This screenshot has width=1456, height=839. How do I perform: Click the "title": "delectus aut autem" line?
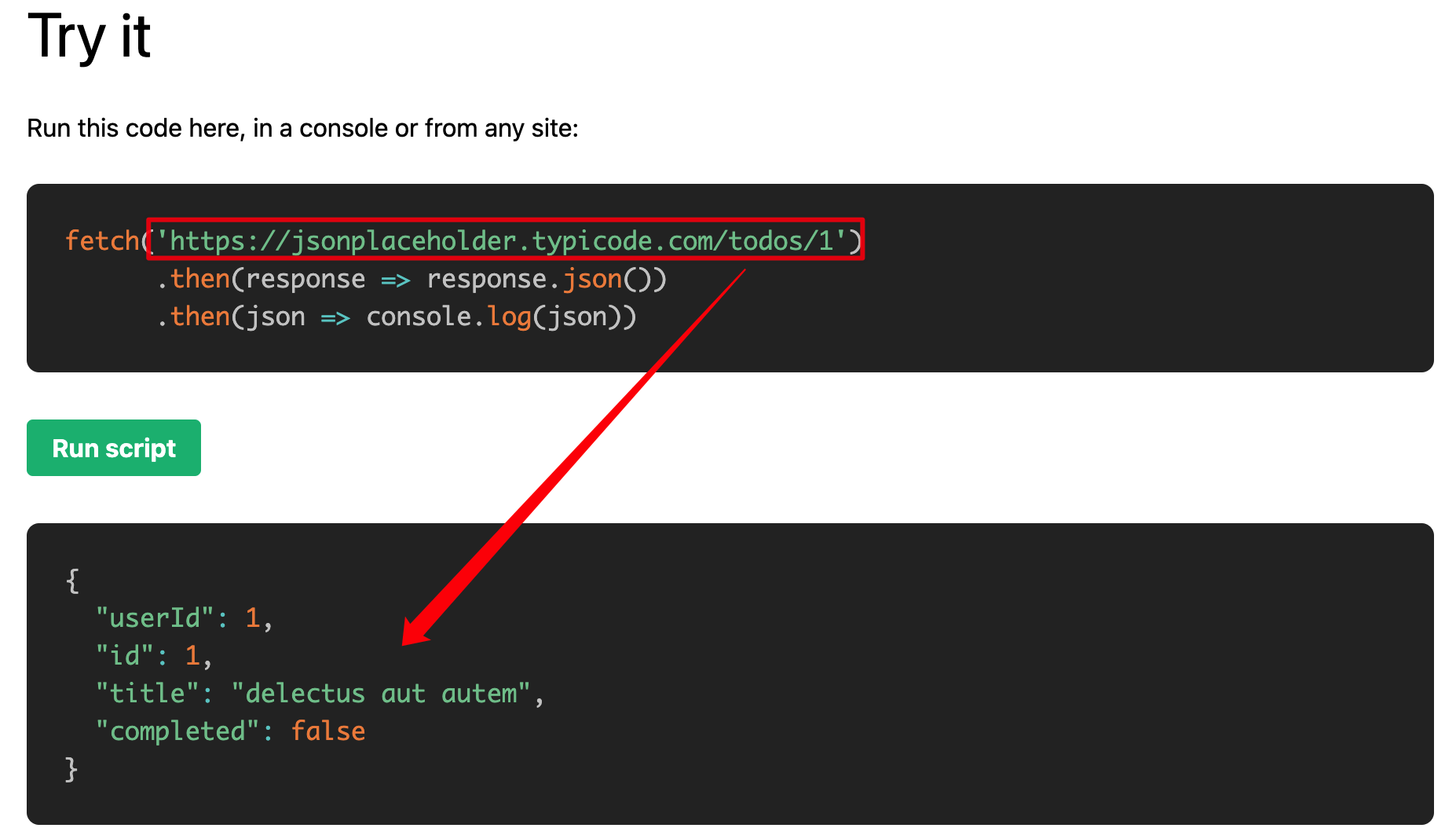tap(320, 694)
